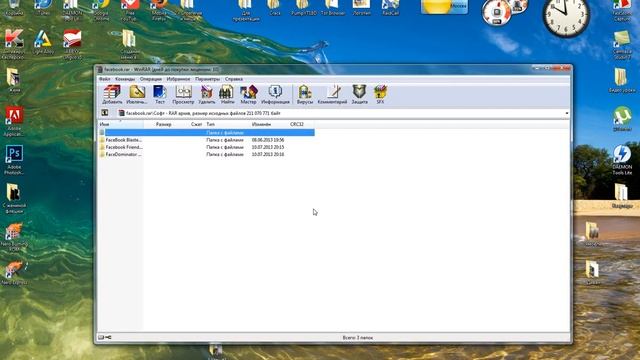Screen dimensions: 640x360
Task: Click the analog clock desktop gadget
Action: coord(566,16)
